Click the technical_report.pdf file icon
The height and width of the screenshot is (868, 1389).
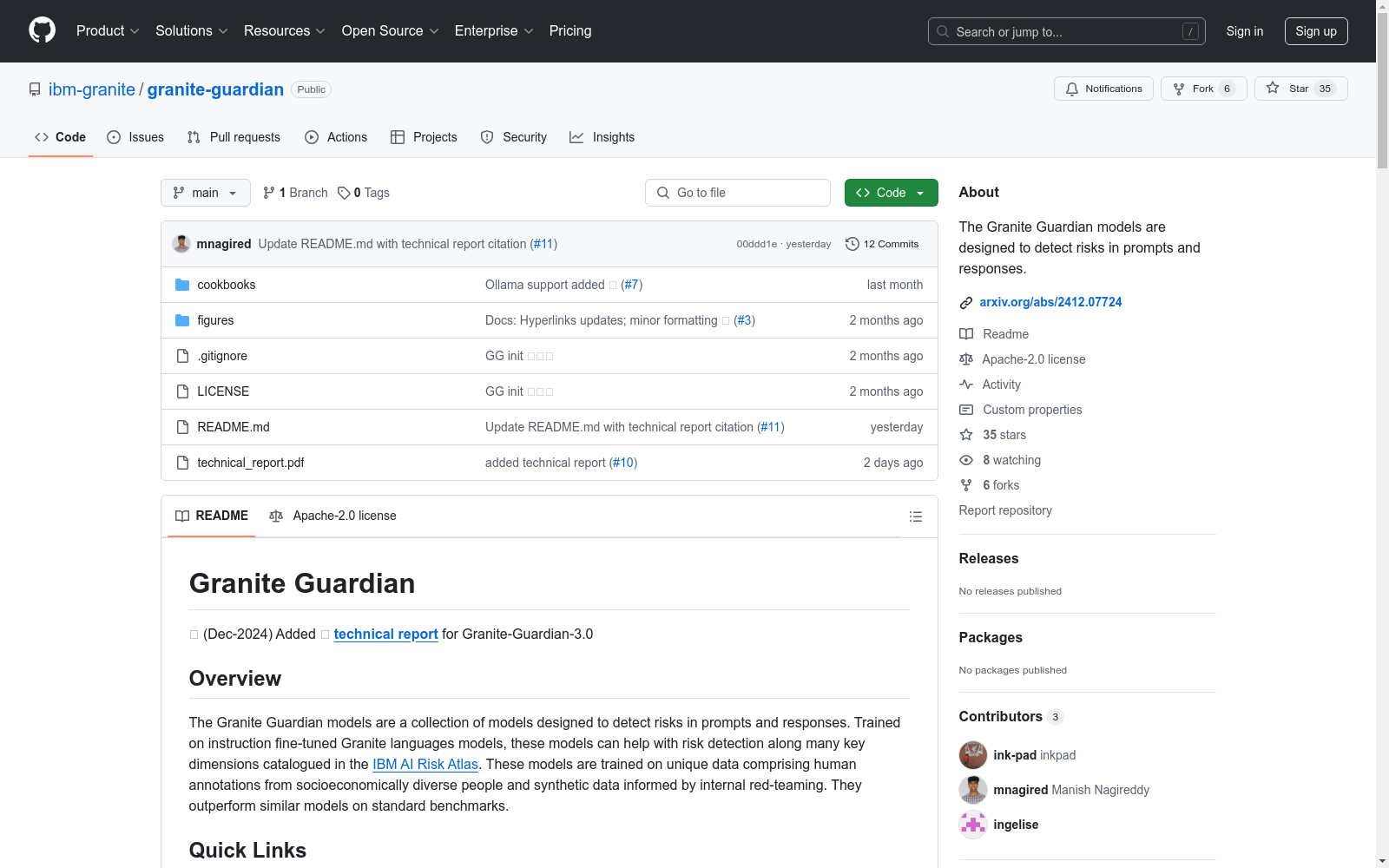182,463
